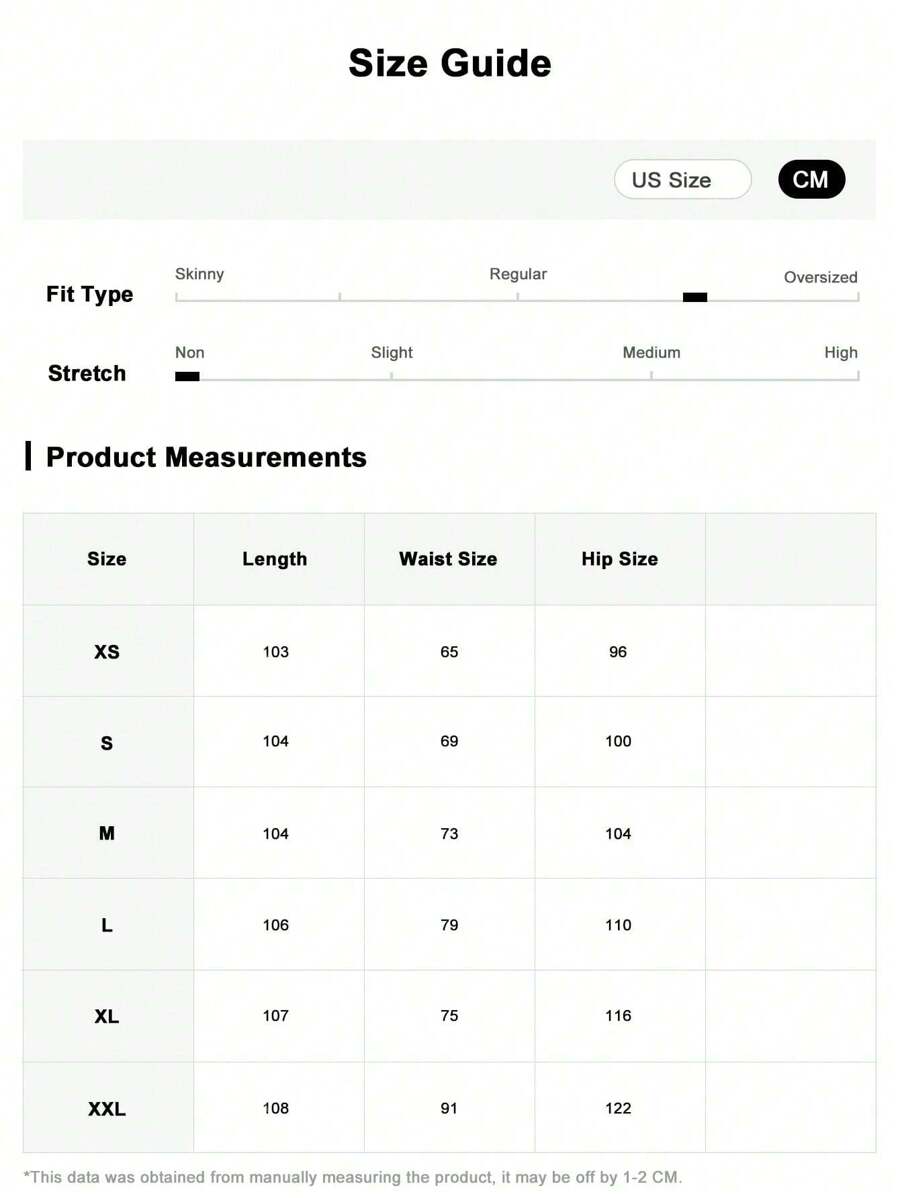Viewport: 900px width, 1198px height.
Task: Select the Length column header
Action: 275,559
